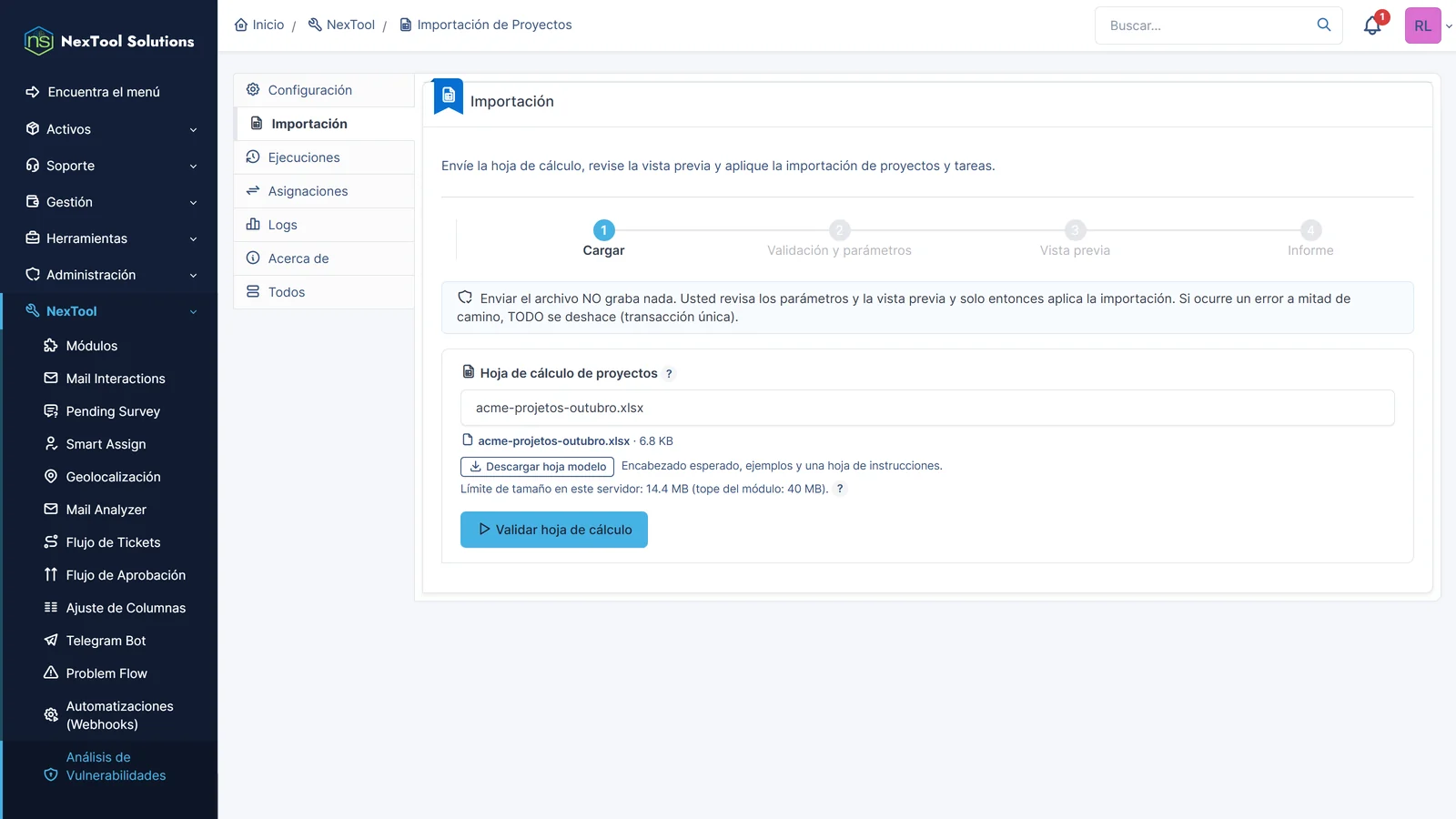Click the Telegram Bot paper plane icon

click(x=51, y=641)
